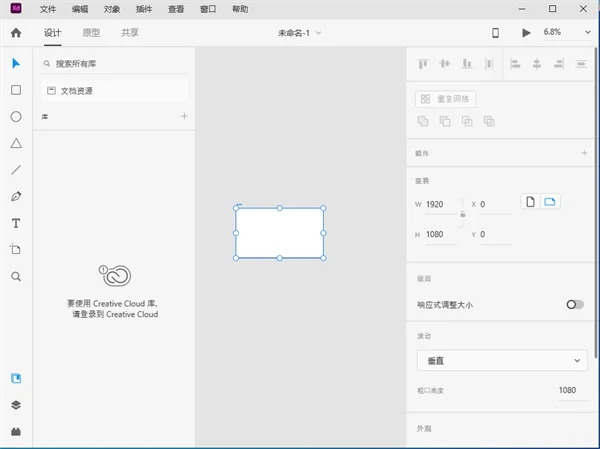Set artboard orientation to portrait
Screen dimensions: 600x449
point(530,202)
